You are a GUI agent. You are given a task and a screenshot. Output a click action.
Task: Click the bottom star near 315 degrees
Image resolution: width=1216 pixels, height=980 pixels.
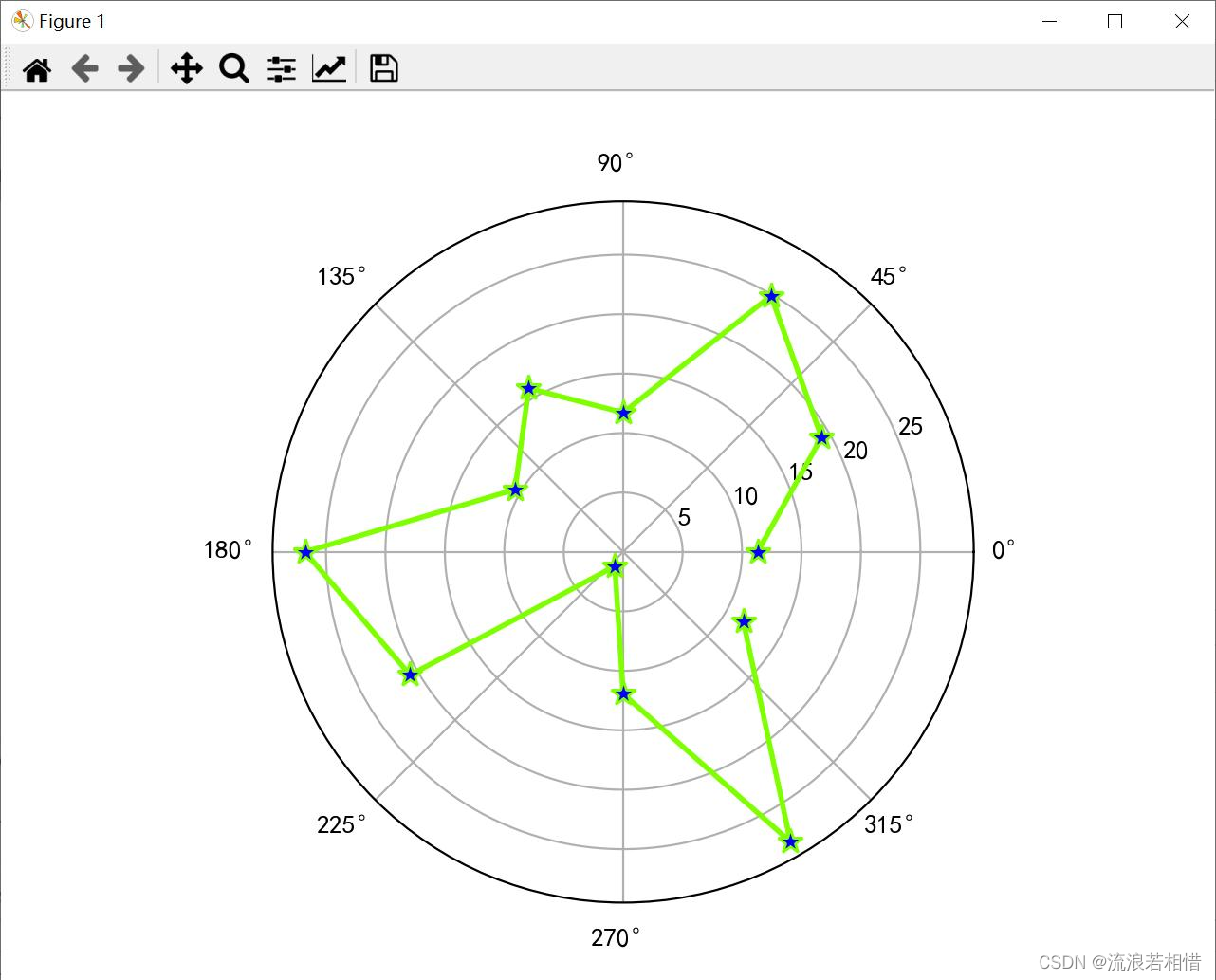(x=791, y=841)
